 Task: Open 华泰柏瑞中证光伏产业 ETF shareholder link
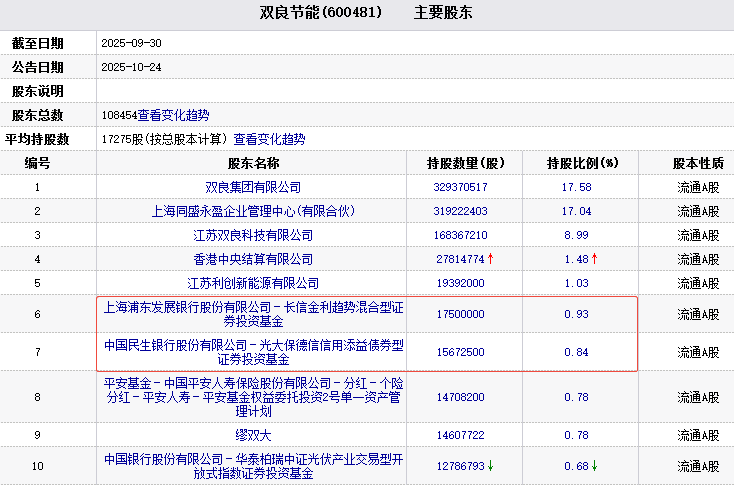(252, 466)
